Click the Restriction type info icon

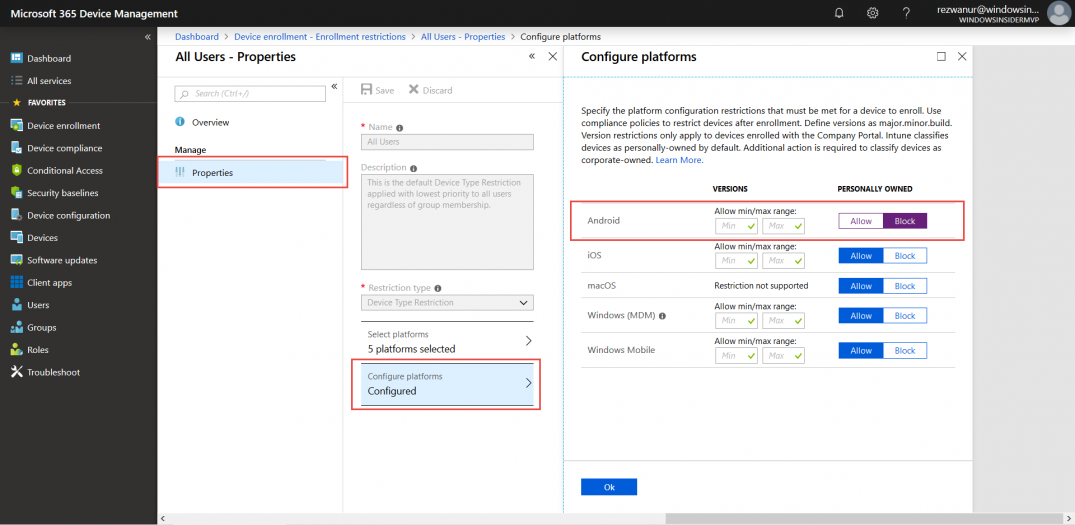click(437, 289)
